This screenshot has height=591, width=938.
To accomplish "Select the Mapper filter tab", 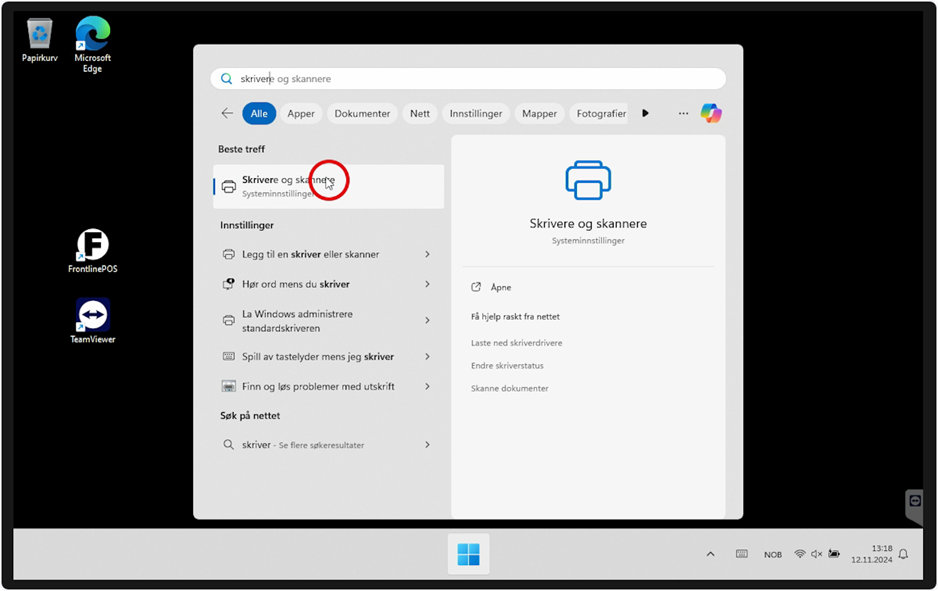I will pos(539,113).
